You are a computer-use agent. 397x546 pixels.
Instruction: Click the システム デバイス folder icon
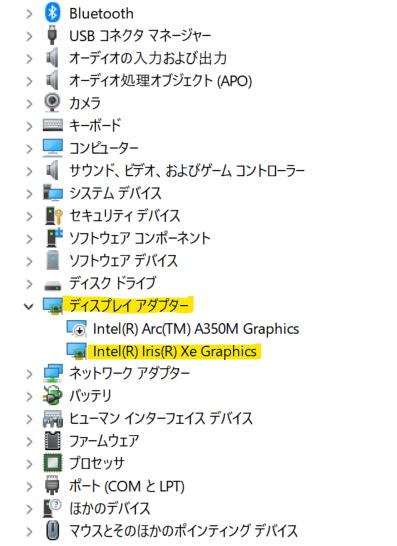click(53, 193)
